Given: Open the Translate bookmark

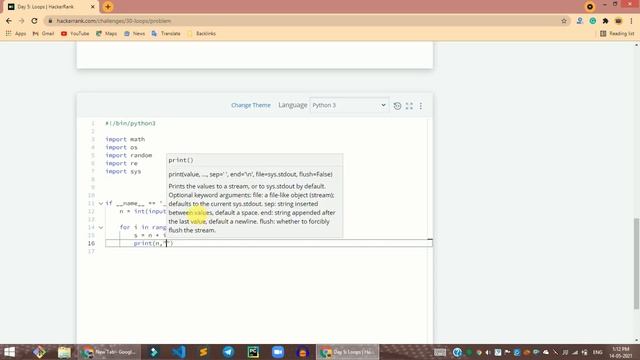Looking at the screenshot, I should (166, 33).
